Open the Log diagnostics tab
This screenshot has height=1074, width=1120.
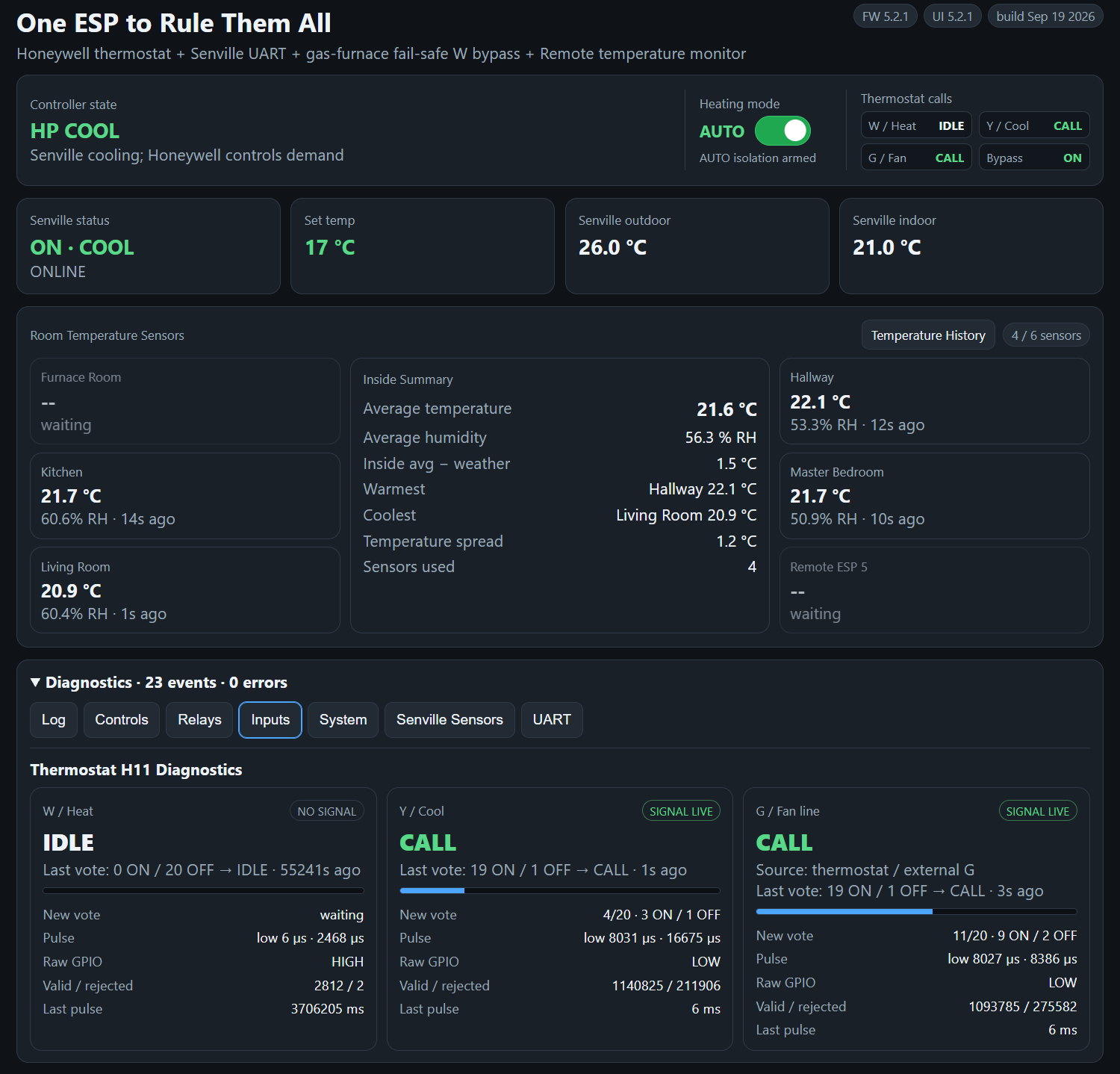click(x=54, y=720)
